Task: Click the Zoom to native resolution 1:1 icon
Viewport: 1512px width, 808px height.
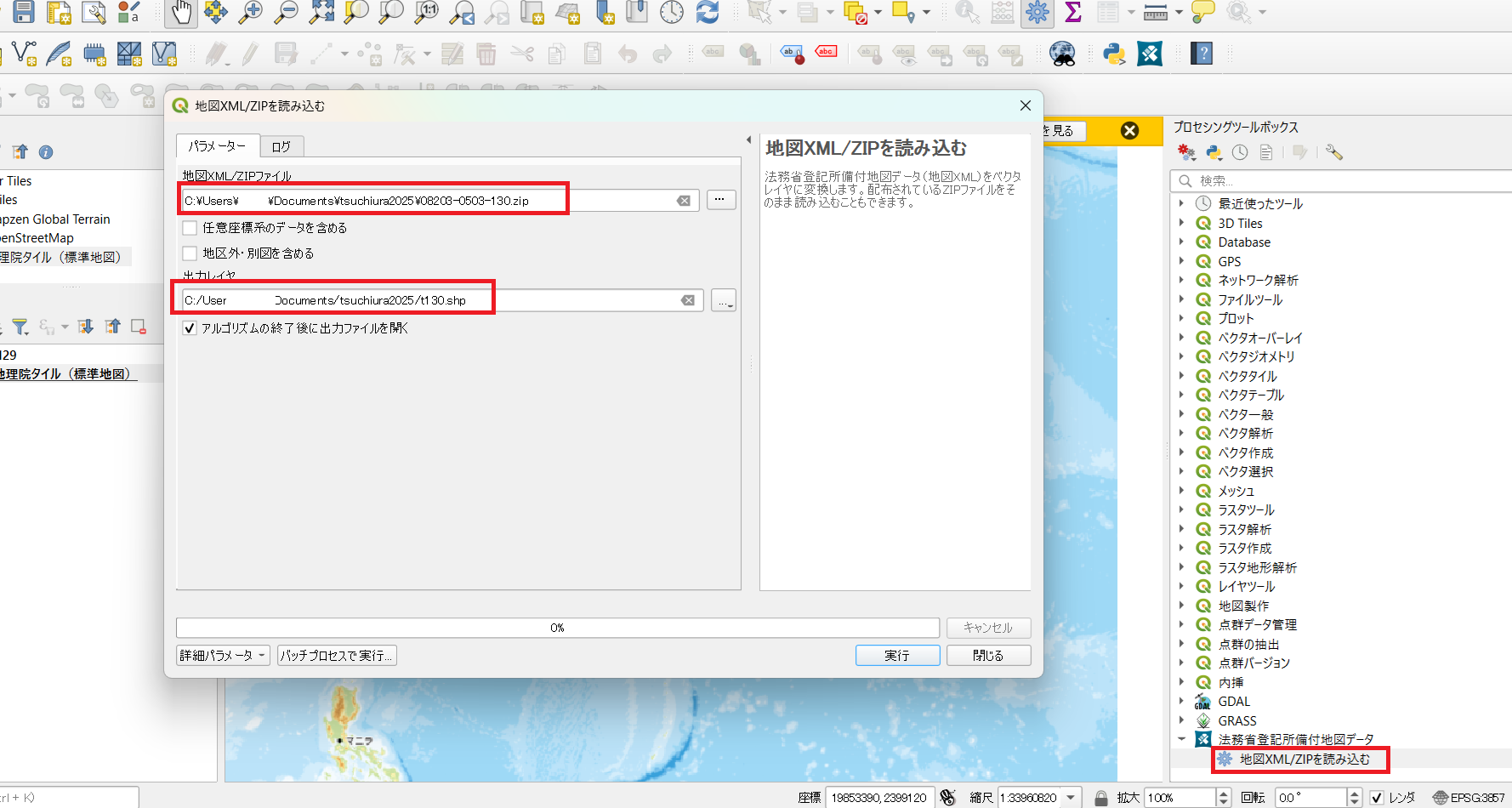Action: [x=426, y=12]
